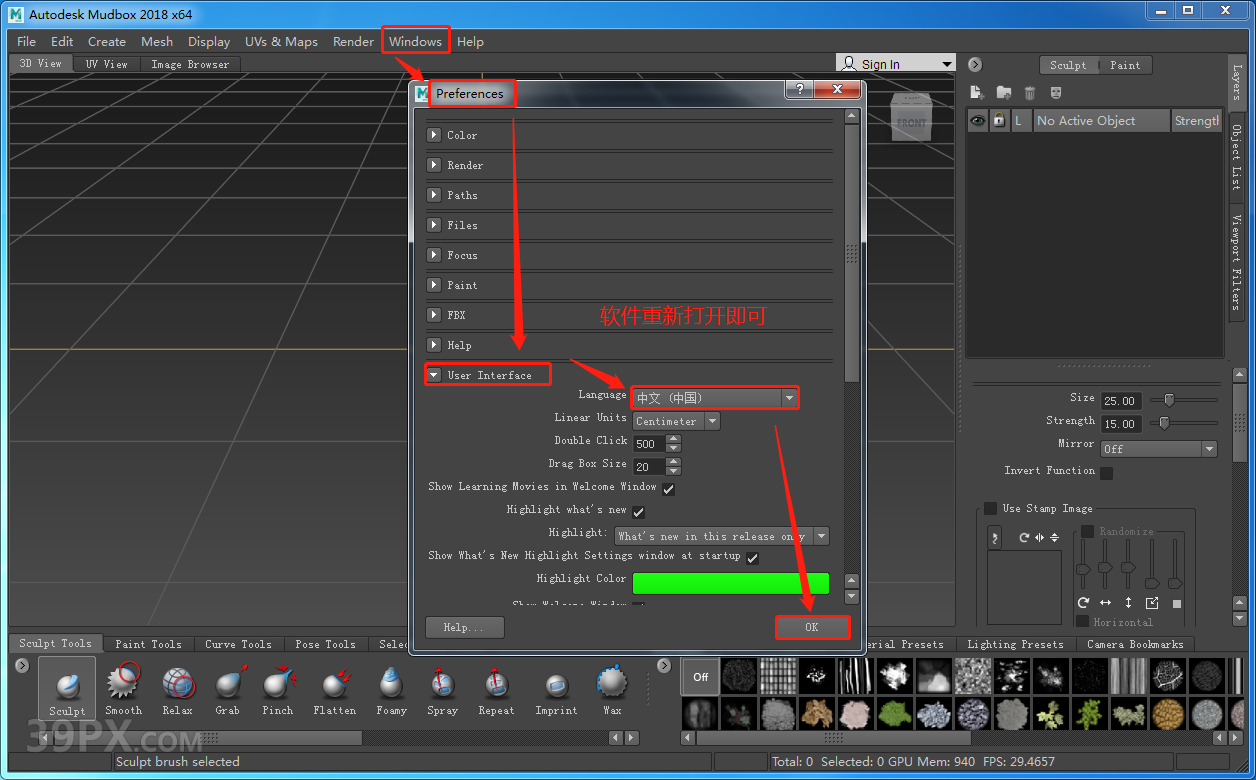Select the Grab sculpt tool
This screenshot has height=780, width=1256.
point(228,686)
